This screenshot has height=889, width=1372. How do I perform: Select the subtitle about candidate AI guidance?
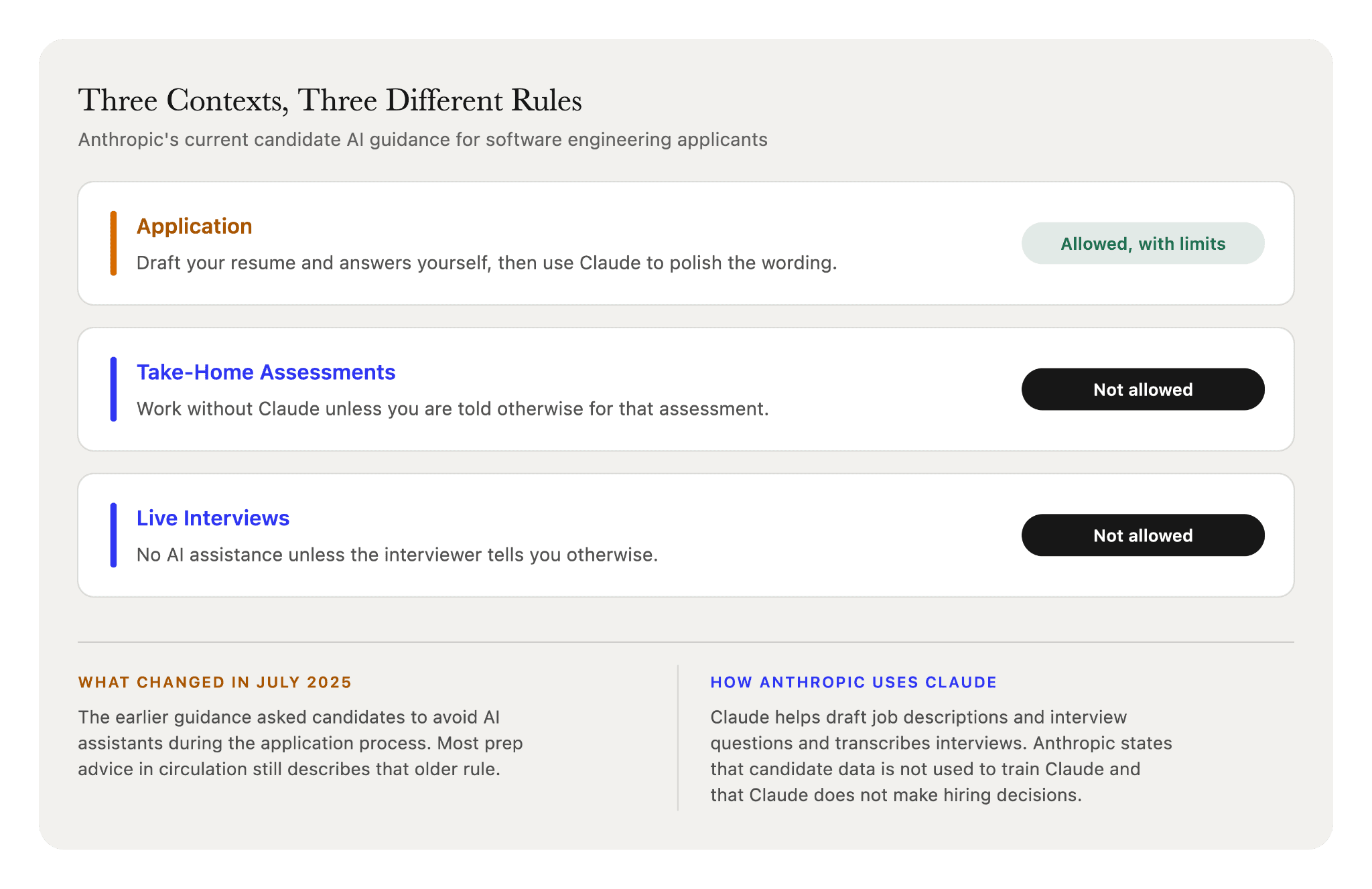point(423,139)
